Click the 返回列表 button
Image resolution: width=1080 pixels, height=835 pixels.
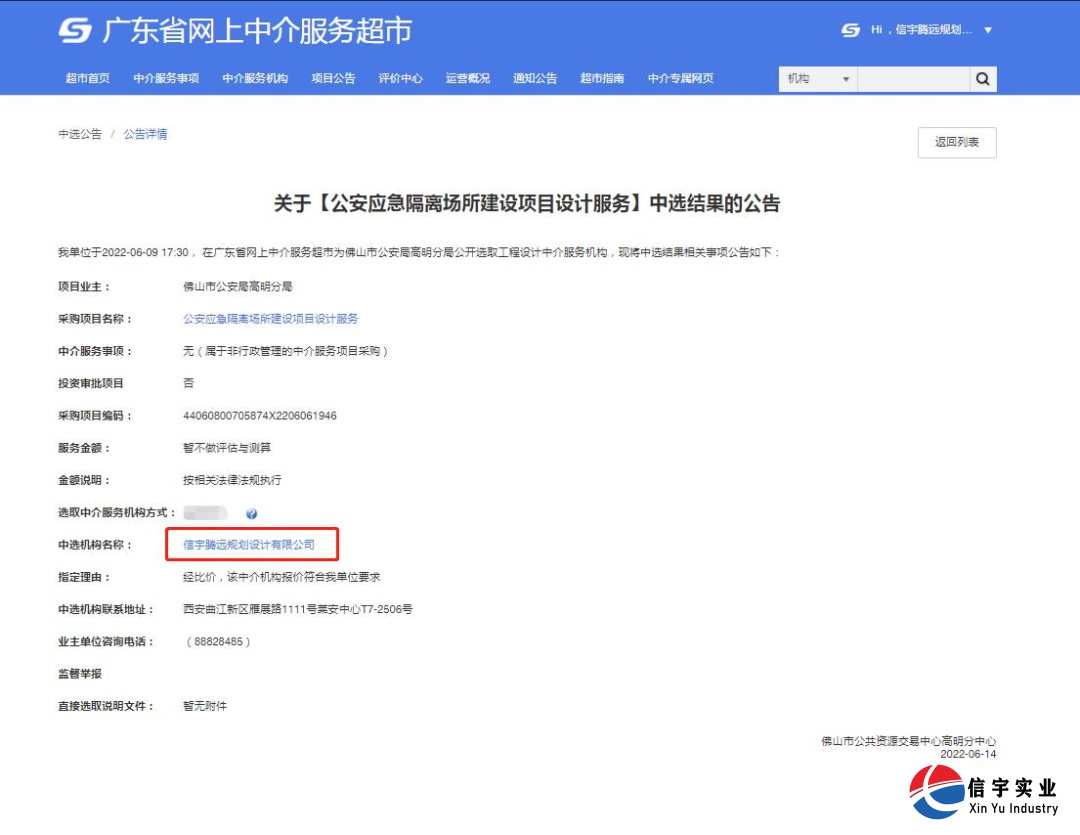956,142
